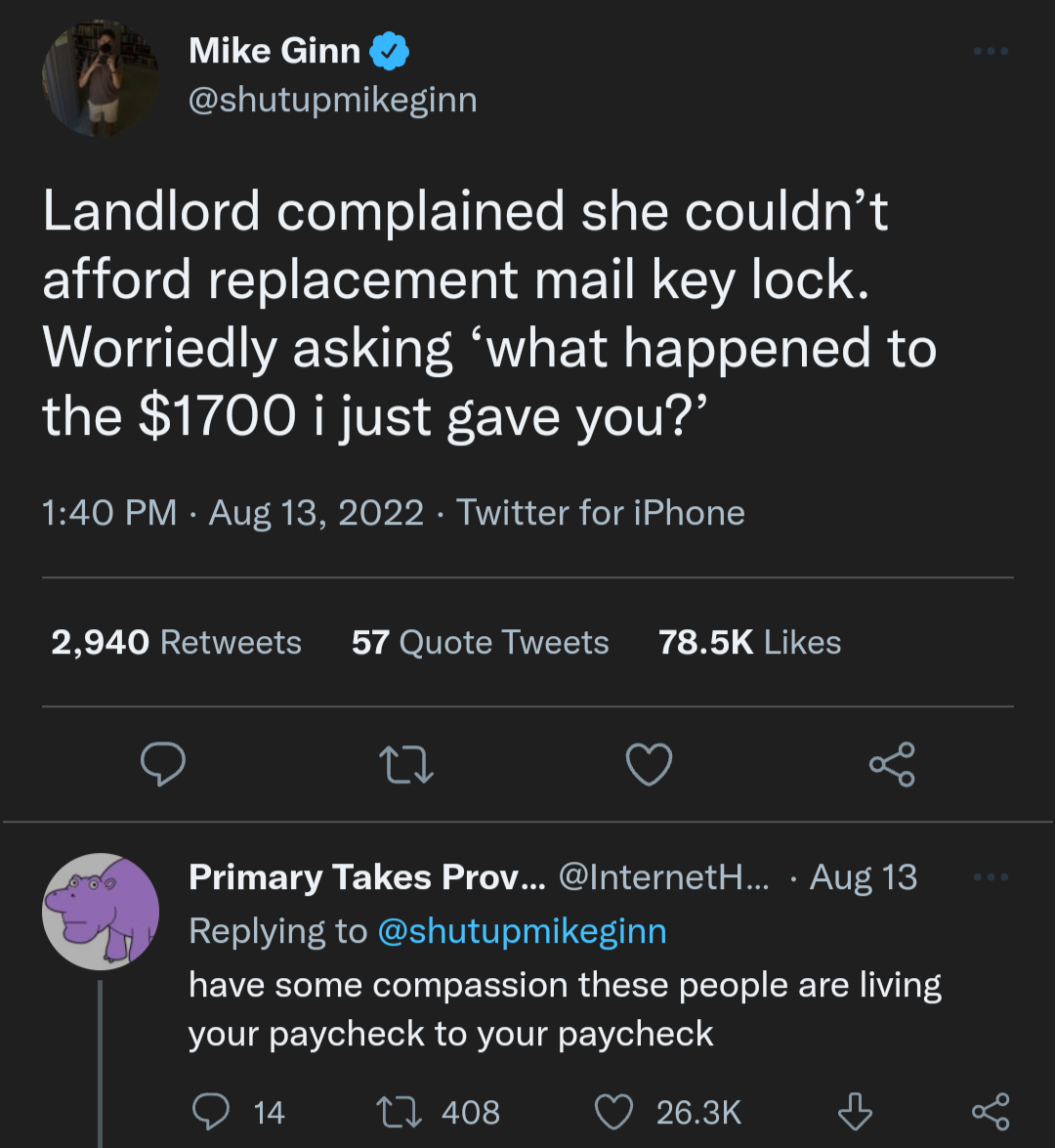Open @shutupmikeginn mention in the reply

point(522,931)
